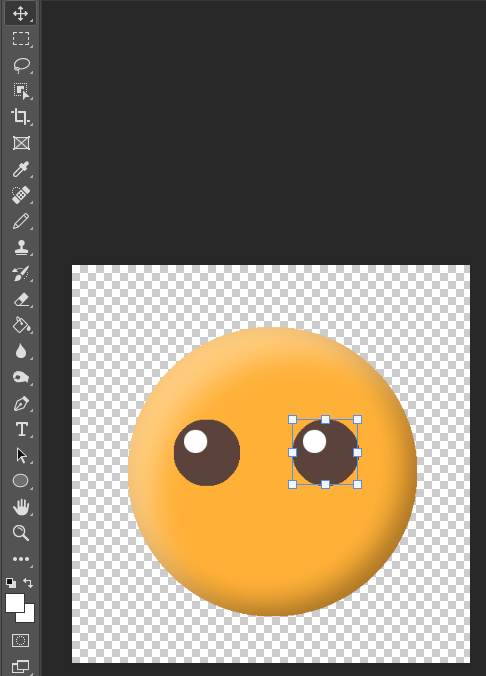This screenshot has width=486, height=676.
Task: Open the foreground color picker swatch
Action: [x=14, y=603]
